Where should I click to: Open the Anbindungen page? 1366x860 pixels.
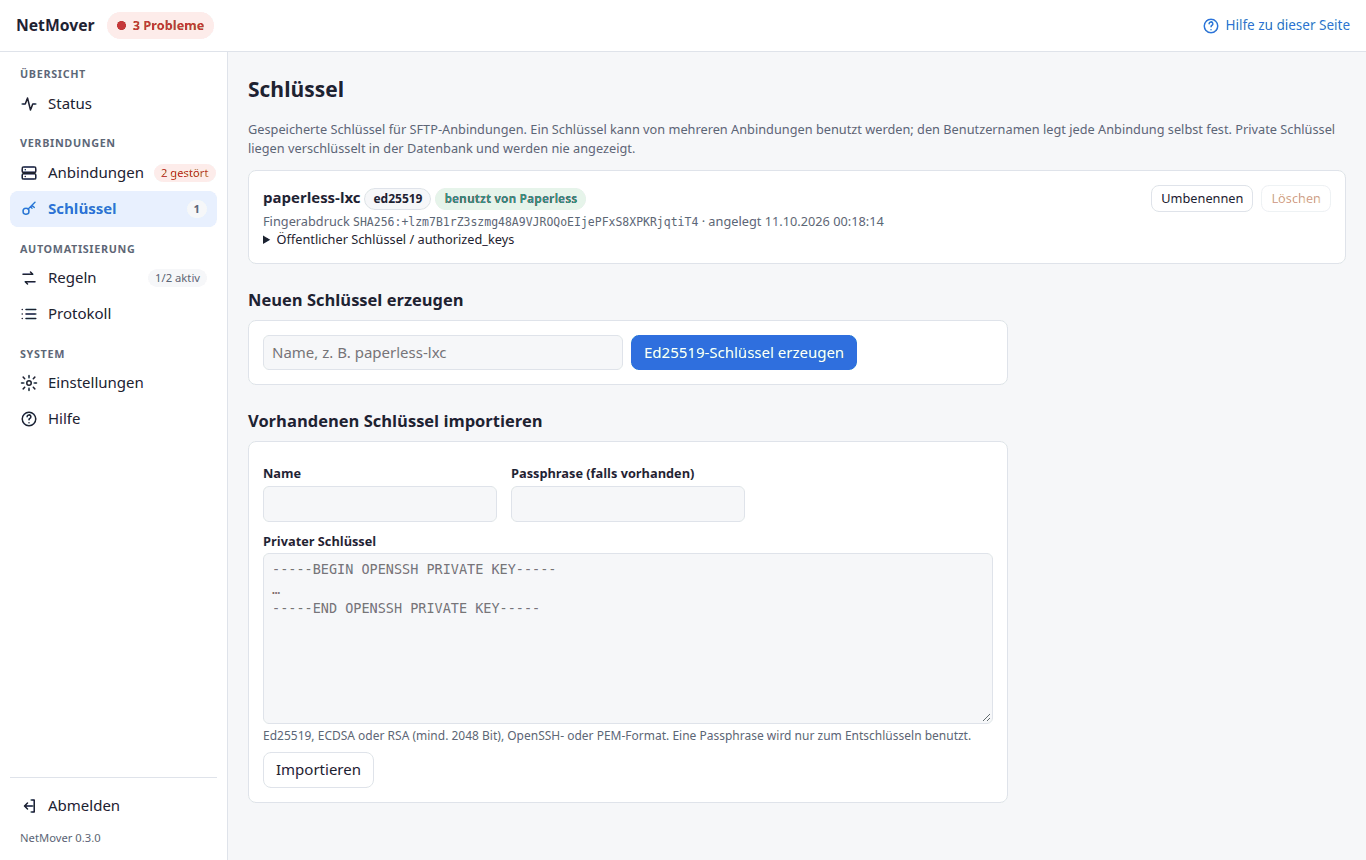tap(113, 173)
